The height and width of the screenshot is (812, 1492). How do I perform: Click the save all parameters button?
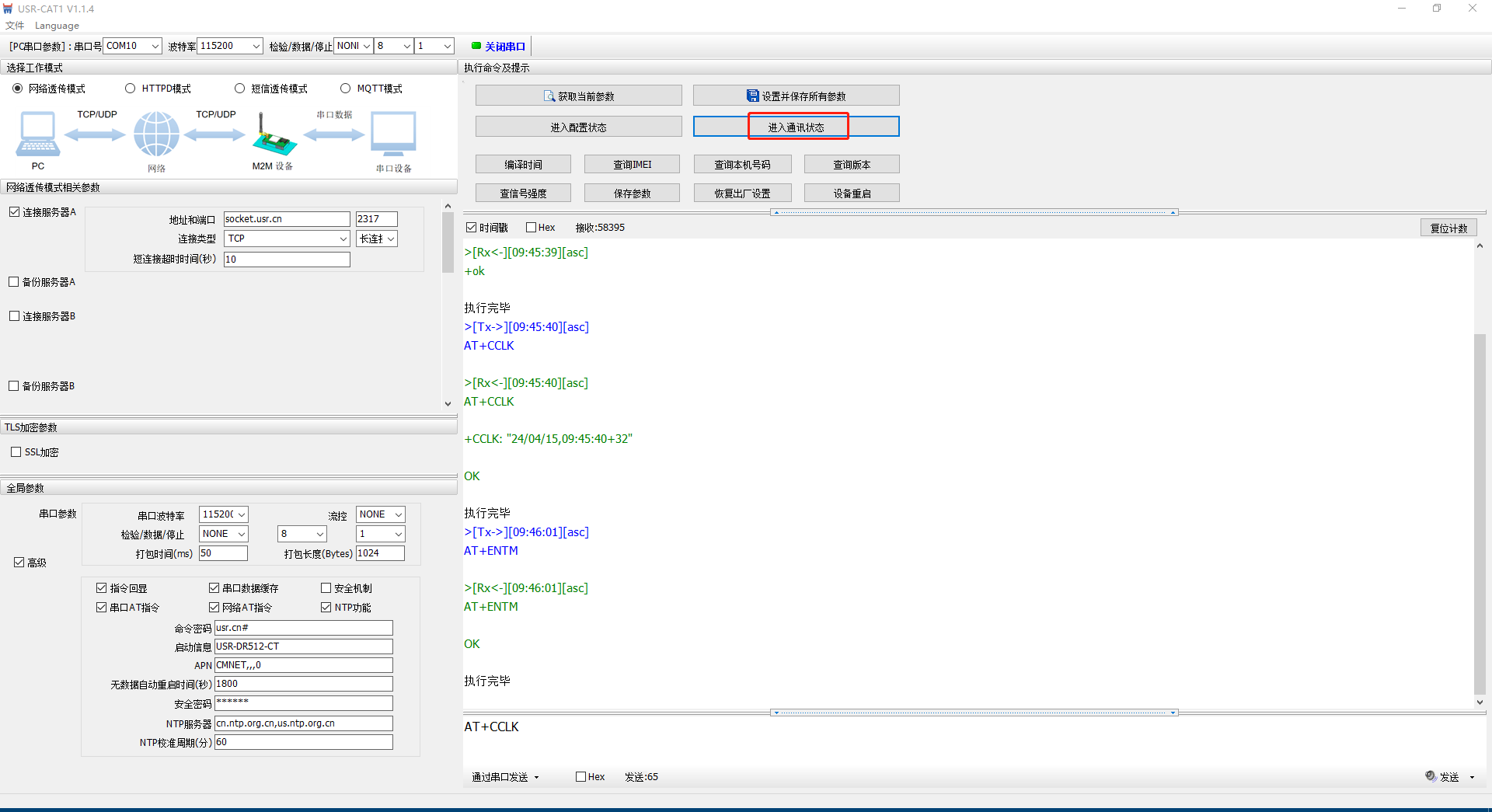(x=796, y=96)
